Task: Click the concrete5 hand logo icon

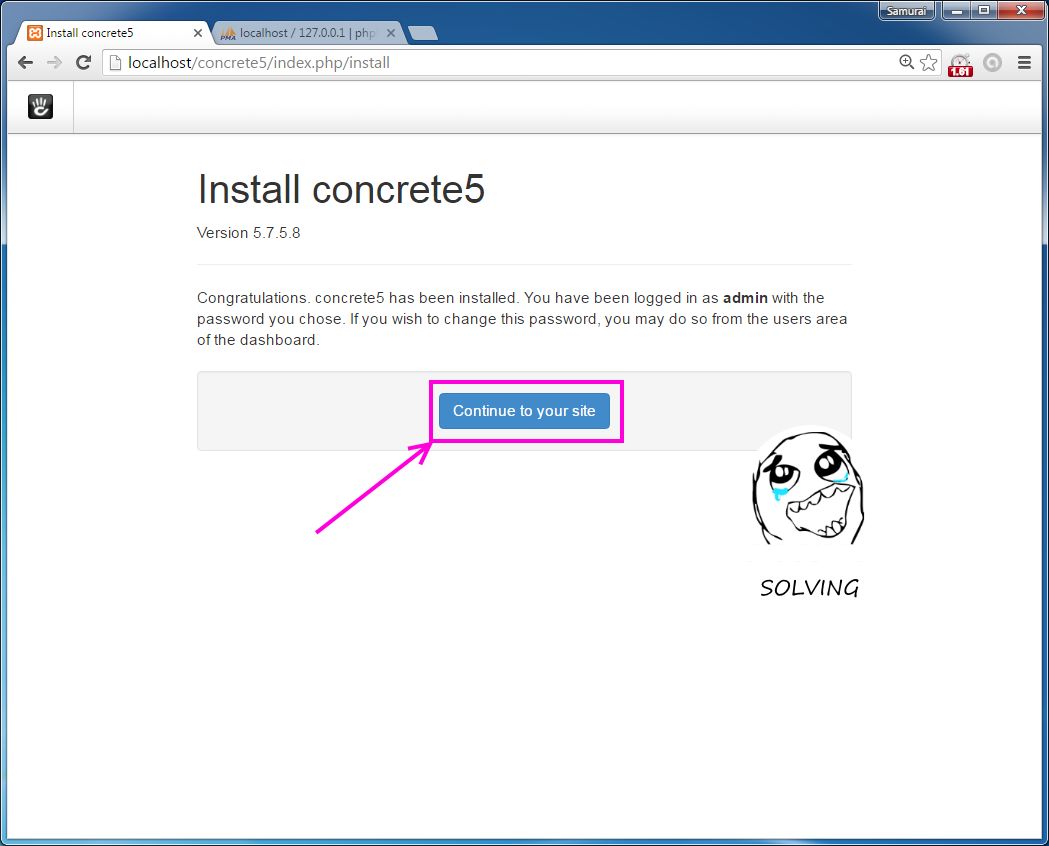Action: (x=40, y=106)
